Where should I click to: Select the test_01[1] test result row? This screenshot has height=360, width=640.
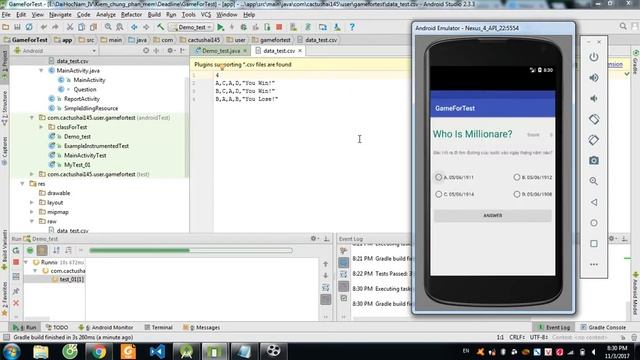click(x=55, y=280)
